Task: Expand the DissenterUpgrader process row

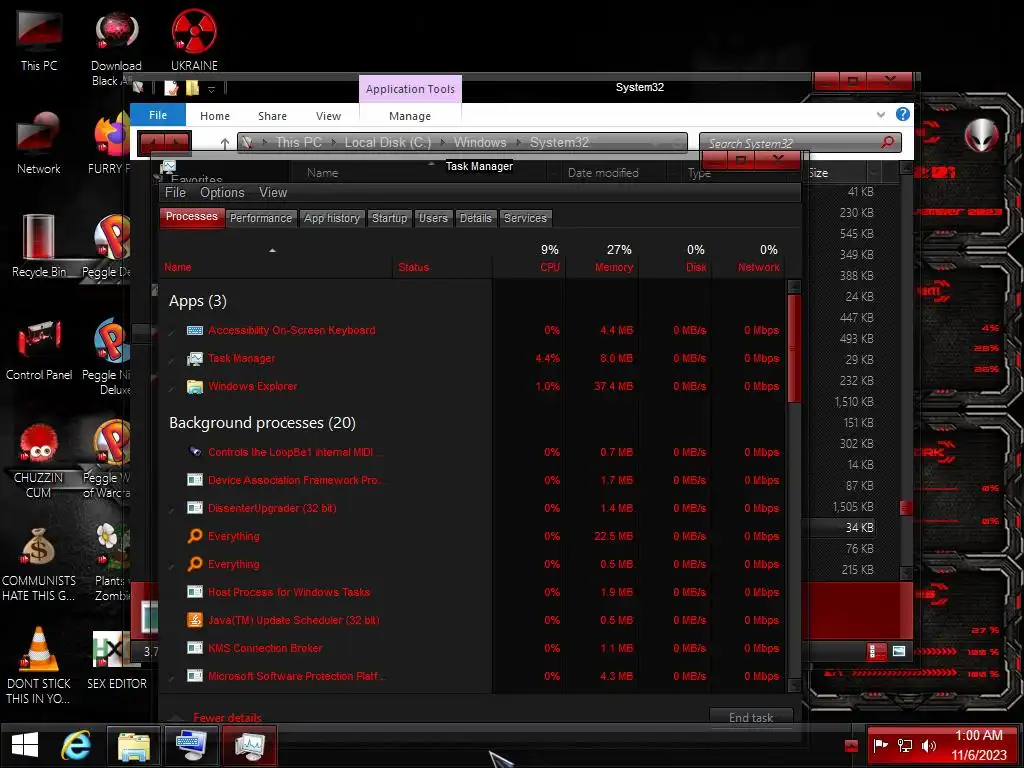Action: 172,509
